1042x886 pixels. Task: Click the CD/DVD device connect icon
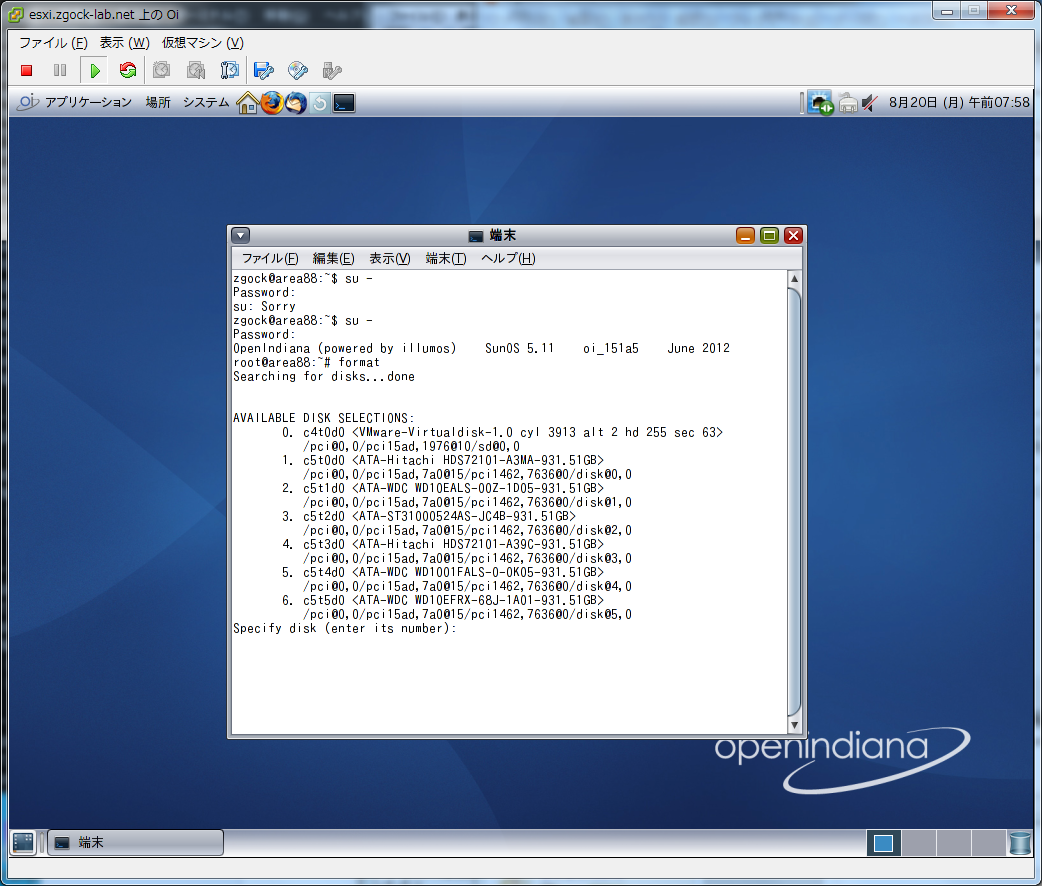298,70
